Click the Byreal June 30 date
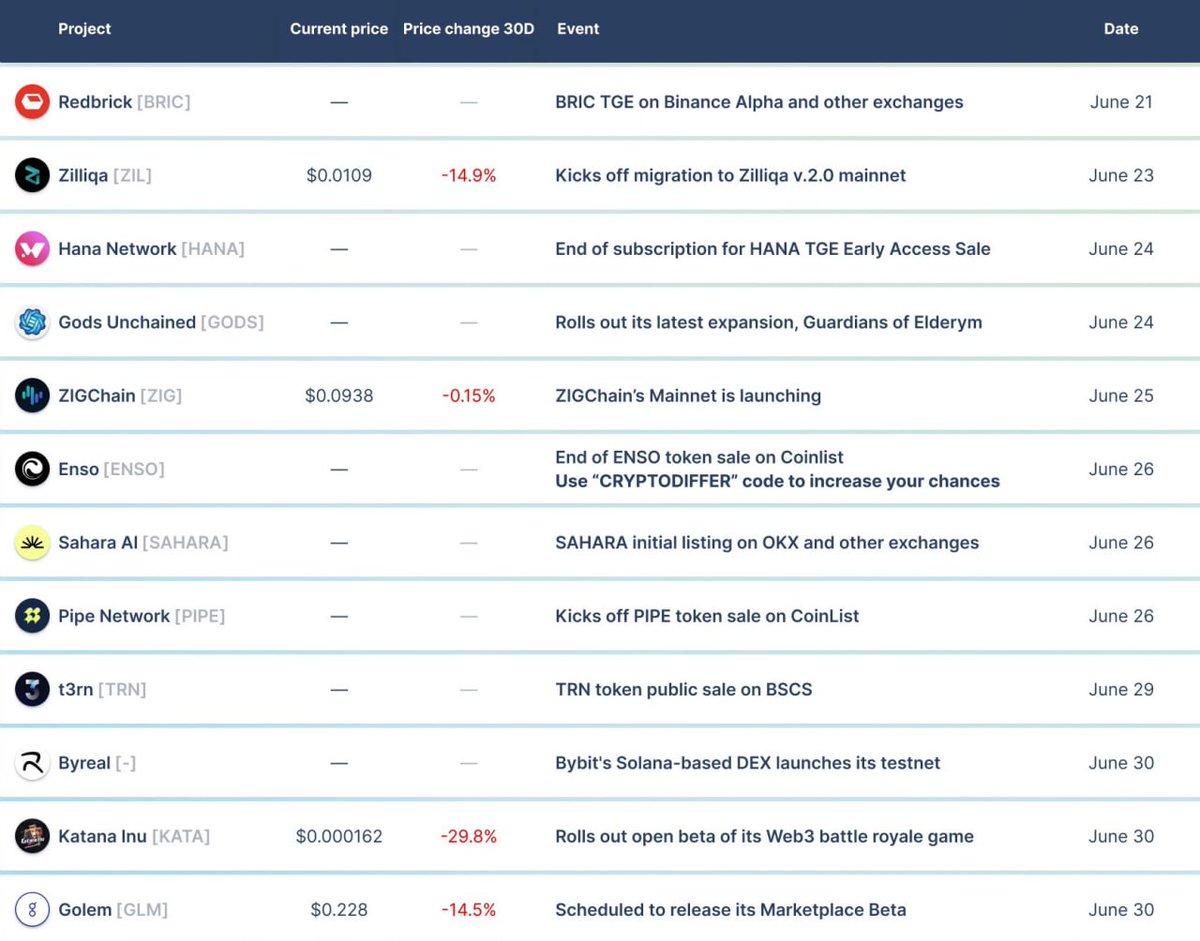Screen dimensions: 1200x941 pos(1121,763)
